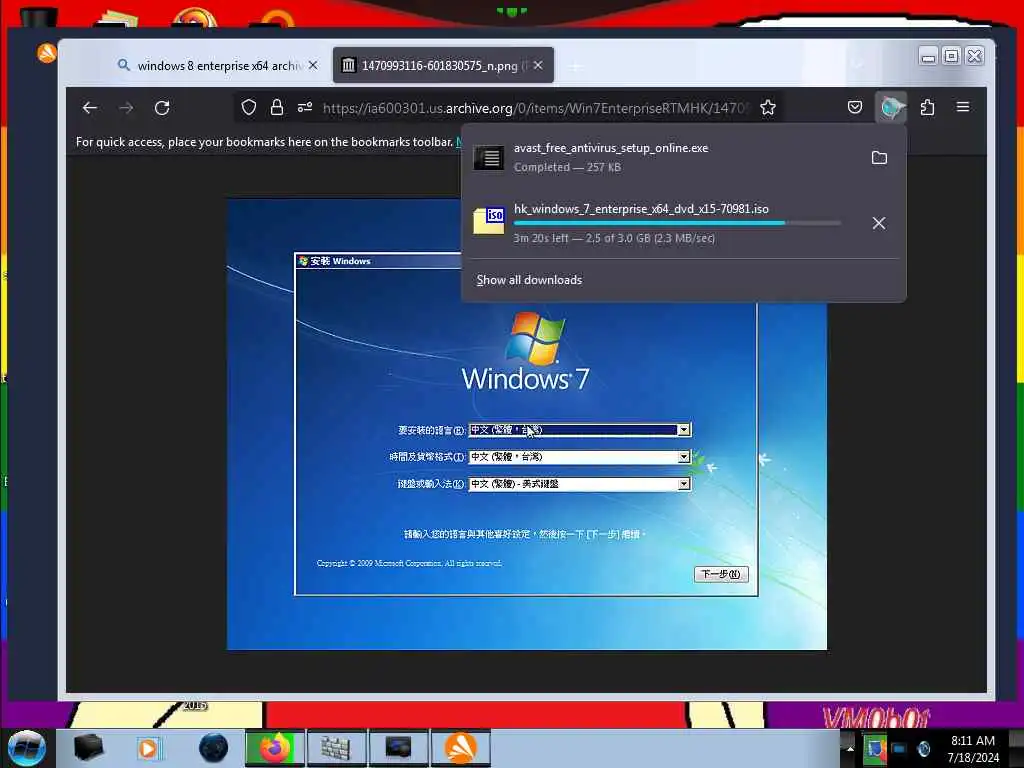Close the windows 8 enterprise x64 tab
Screen dimensions: 1024x768
pos(313,65)
